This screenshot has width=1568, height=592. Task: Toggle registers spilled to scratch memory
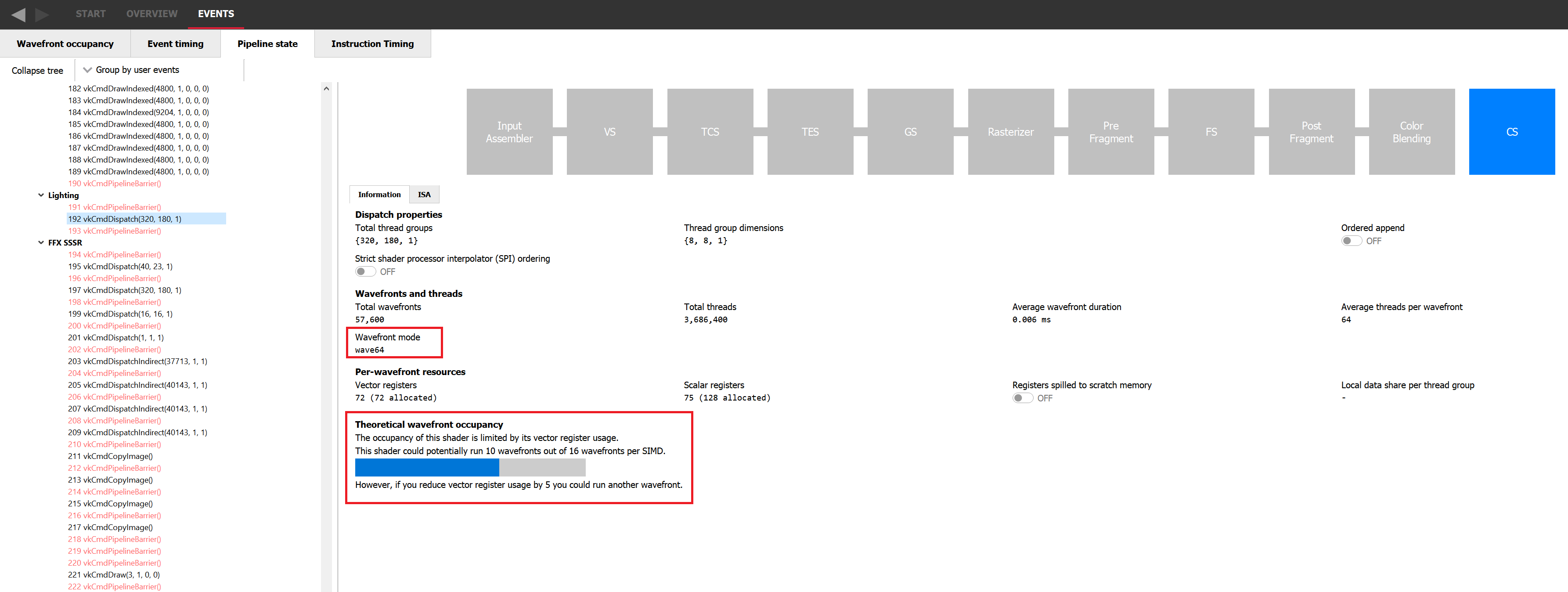[x=1022, y=398]
